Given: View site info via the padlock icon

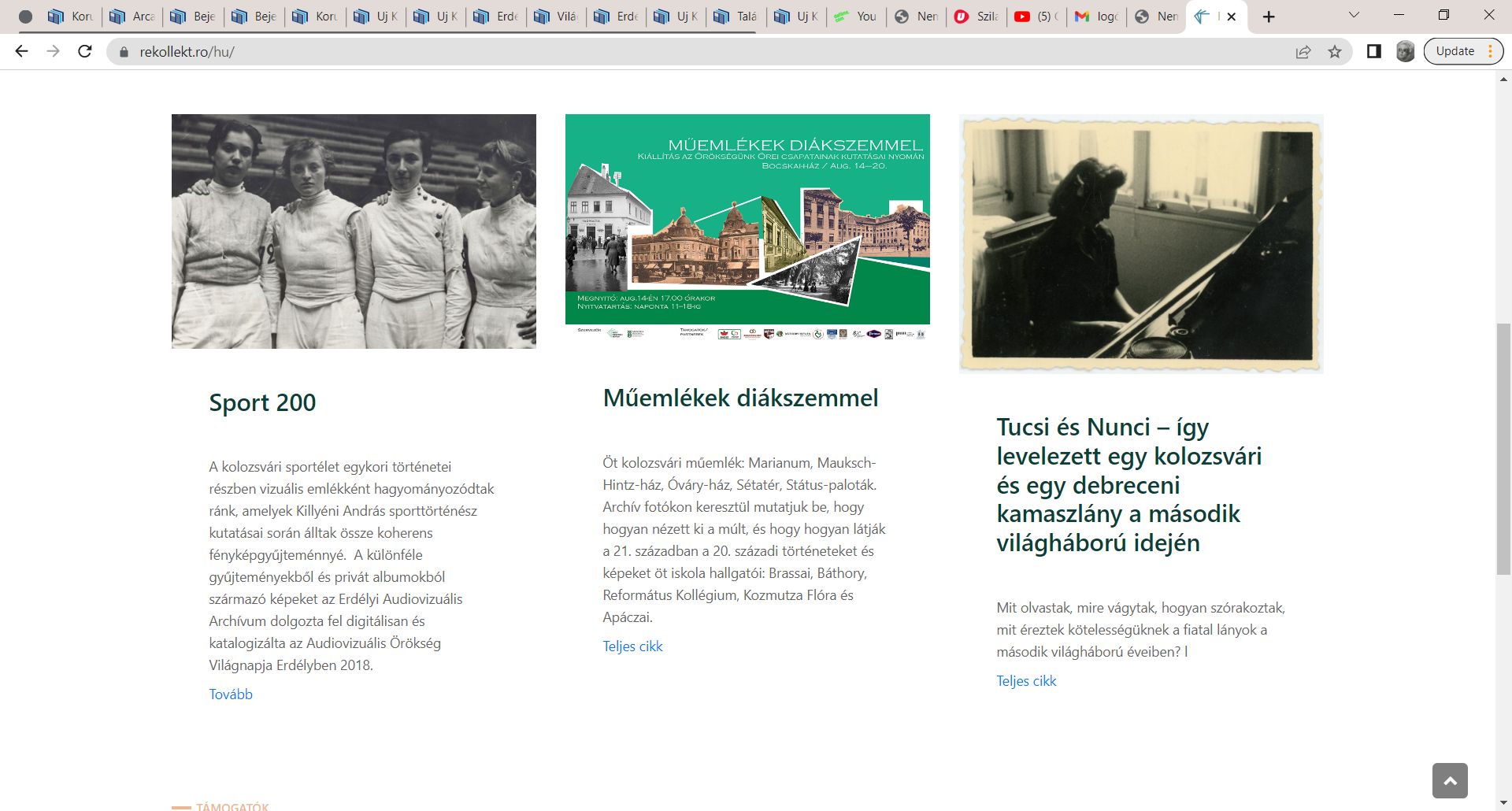Looking at the screenshot, I should click(x=124, y=52).
